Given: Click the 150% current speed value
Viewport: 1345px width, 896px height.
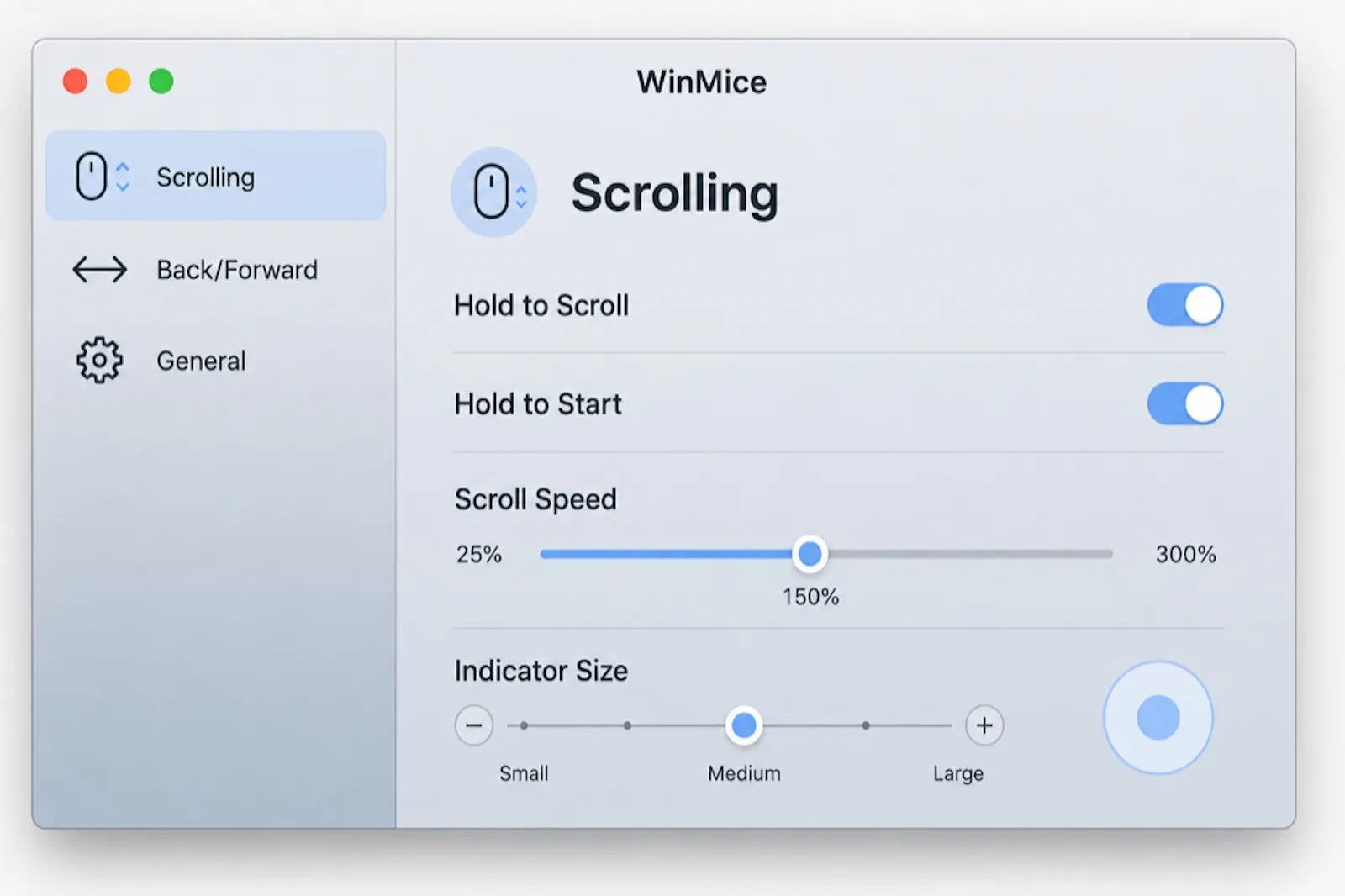Looking at the screenshot, I should coord(811,597).
